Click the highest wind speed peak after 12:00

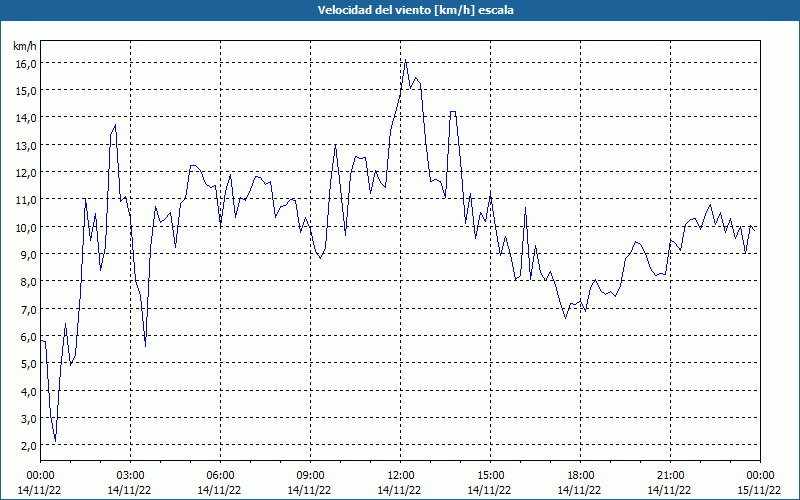(406, 60)
